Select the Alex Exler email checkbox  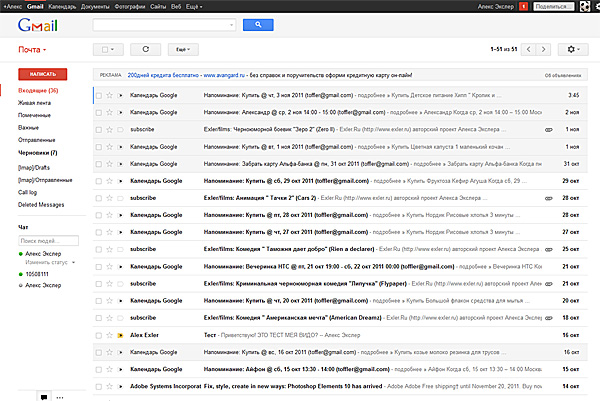97,335
